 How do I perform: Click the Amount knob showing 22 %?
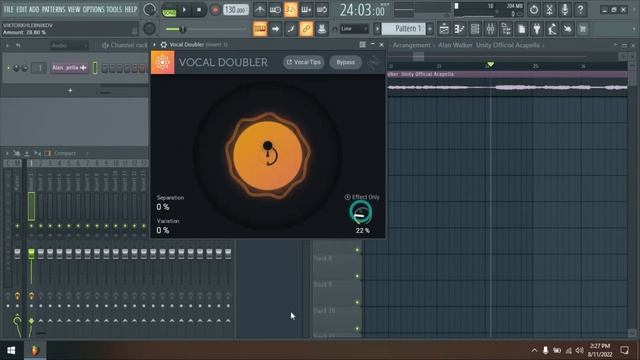pyautogui.click(x=361, y=212)
